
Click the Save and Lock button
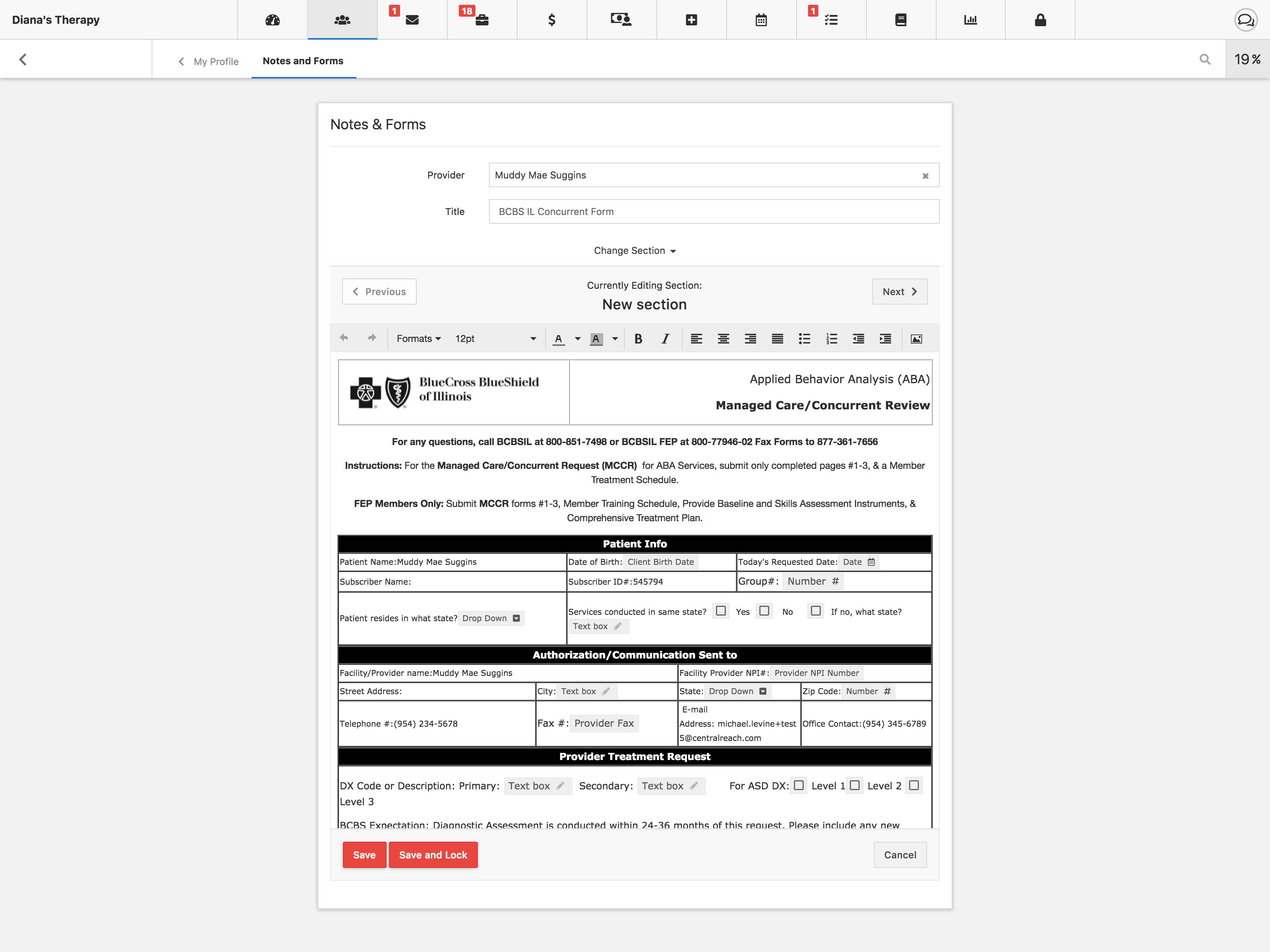pos(433,854)
